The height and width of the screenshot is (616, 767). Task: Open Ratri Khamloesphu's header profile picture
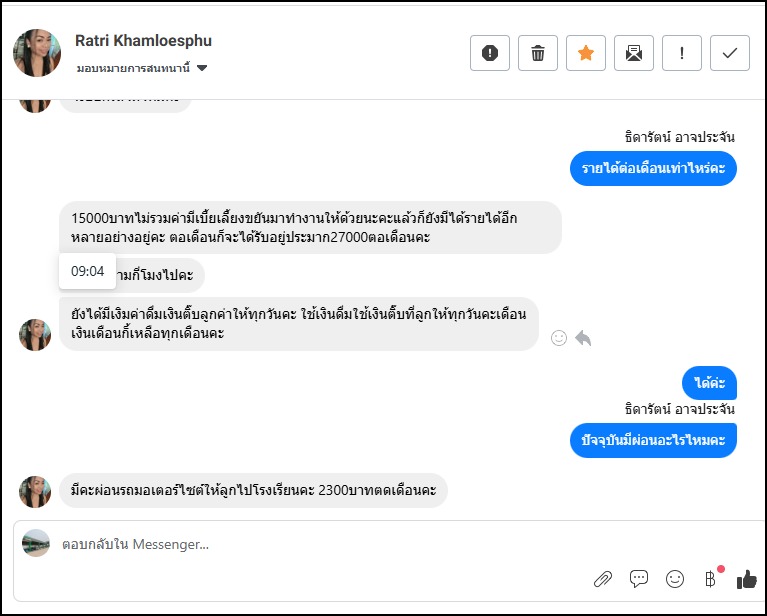pos(37,53)
